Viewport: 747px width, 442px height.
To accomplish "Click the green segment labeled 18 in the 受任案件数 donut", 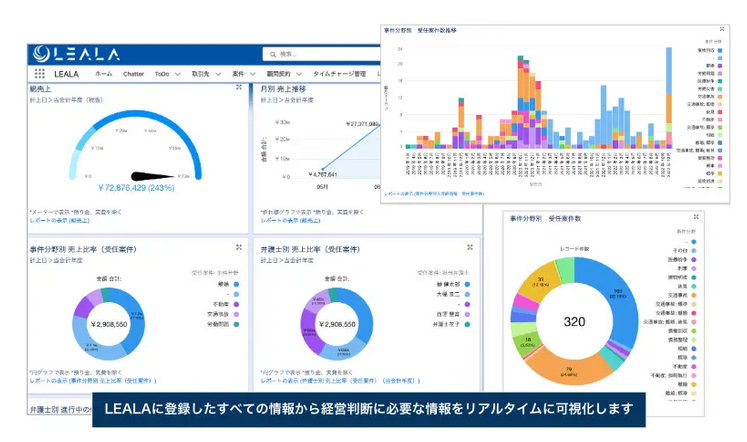I will (528, 342).
